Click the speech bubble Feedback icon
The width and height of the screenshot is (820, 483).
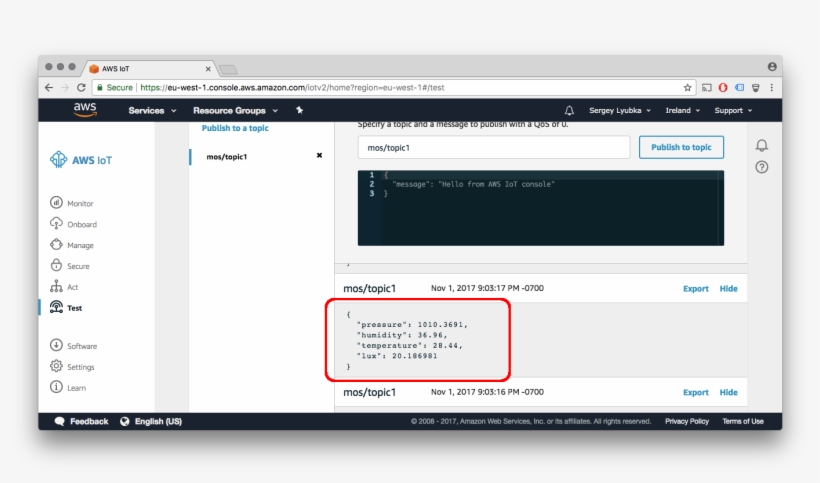coord(60,421)
